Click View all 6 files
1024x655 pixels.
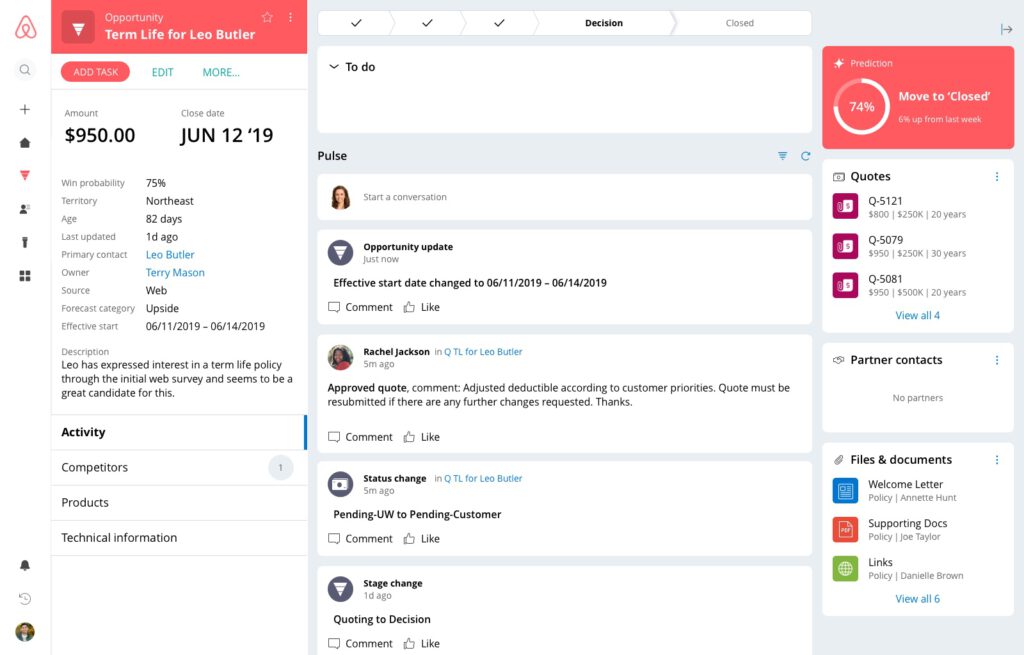918,599
